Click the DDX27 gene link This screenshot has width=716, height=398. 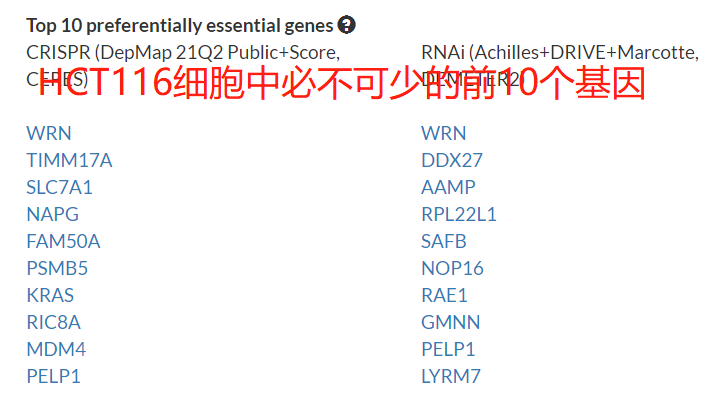click(x=452, y=161)
